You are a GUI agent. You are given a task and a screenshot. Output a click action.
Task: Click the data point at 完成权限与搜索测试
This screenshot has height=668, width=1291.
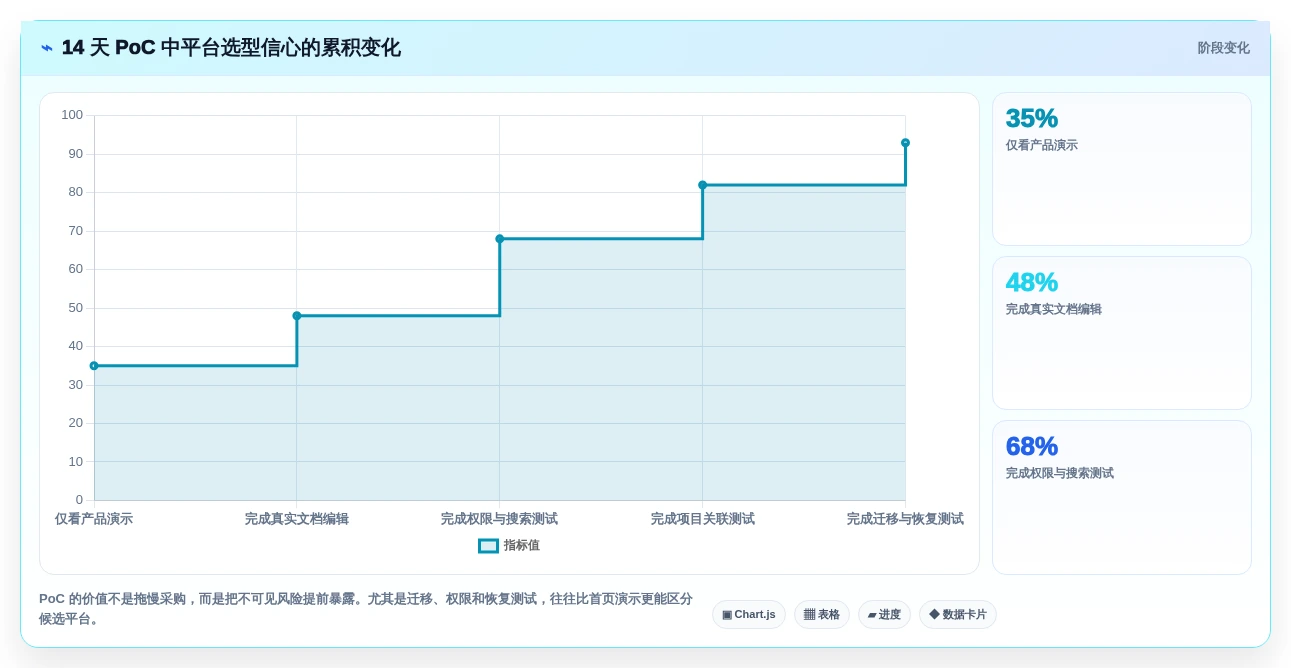pyautogui.click(x=500, y=239)
